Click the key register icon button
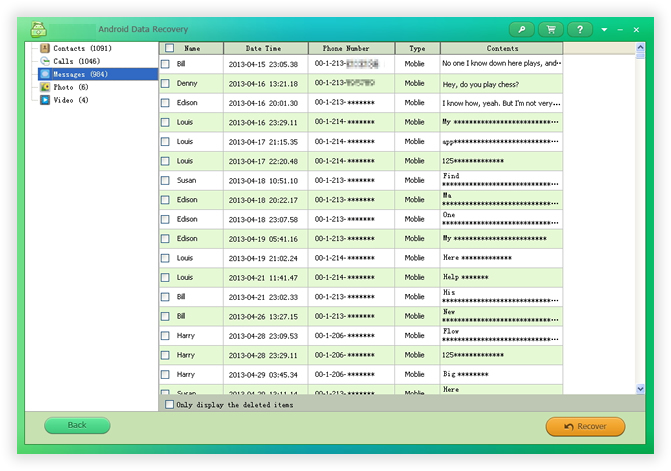Image resolution: width=671 pixels, height=471 pixels. pyautogui.click(x=522, y=30)
